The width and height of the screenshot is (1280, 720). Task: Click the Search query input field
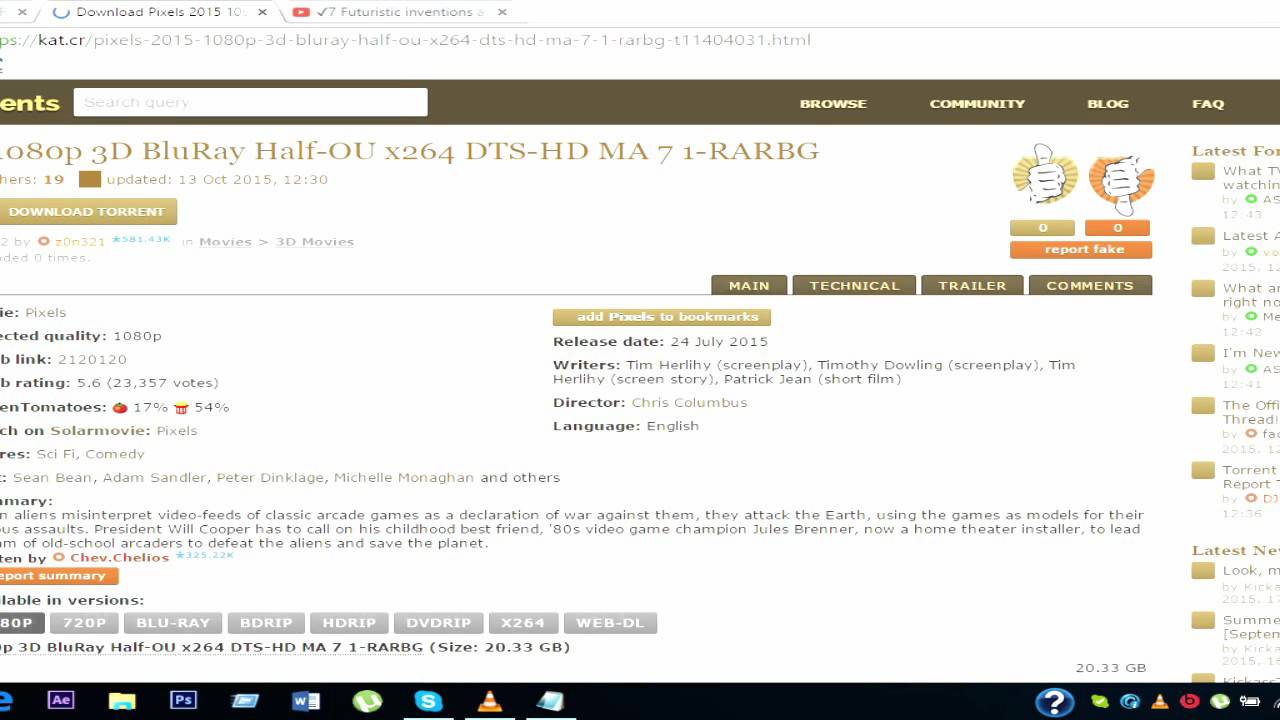click(x=250, y=102)
